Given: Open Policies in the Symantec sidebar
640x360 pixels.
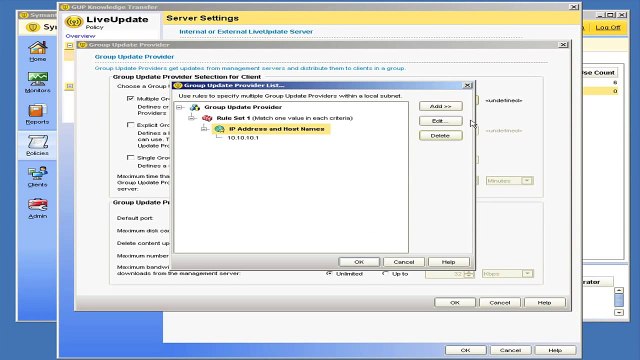Looking at the screenshot, I should (38, 145).
